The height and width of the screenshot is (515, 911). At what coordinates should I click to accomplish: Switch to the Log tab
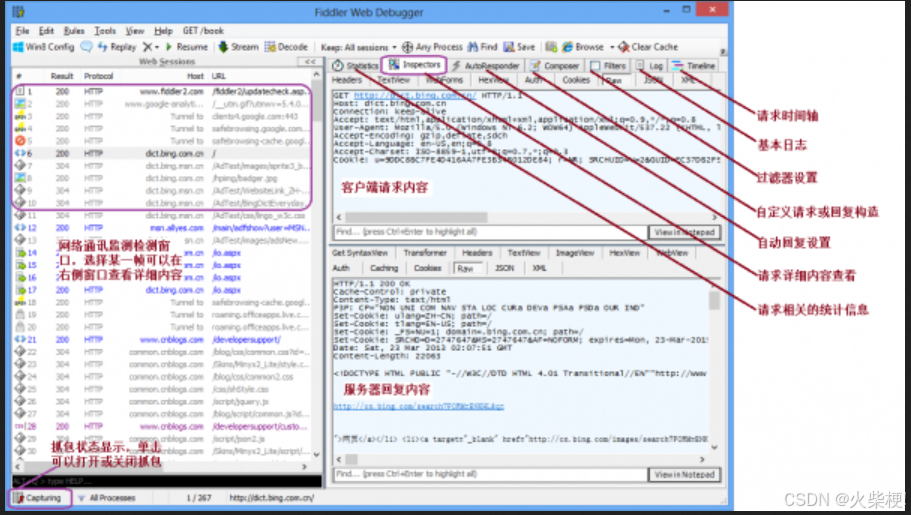[x=649, y=66]
